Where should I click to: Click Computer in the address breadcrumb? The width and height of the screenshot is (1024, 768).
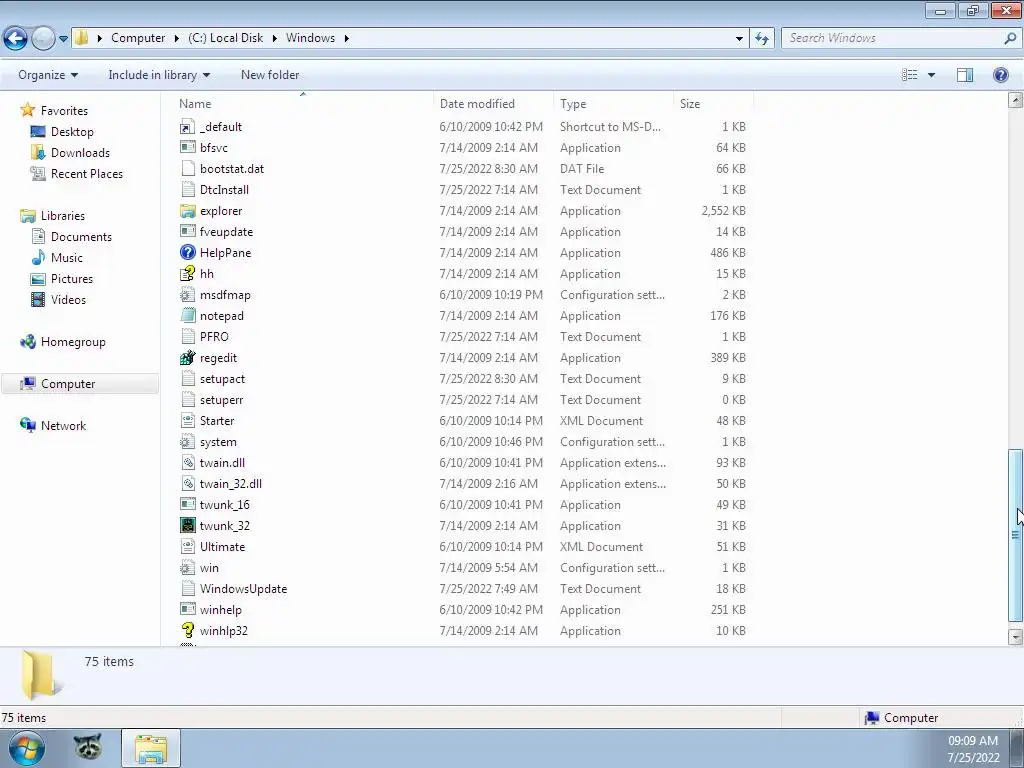pos(138,38)
